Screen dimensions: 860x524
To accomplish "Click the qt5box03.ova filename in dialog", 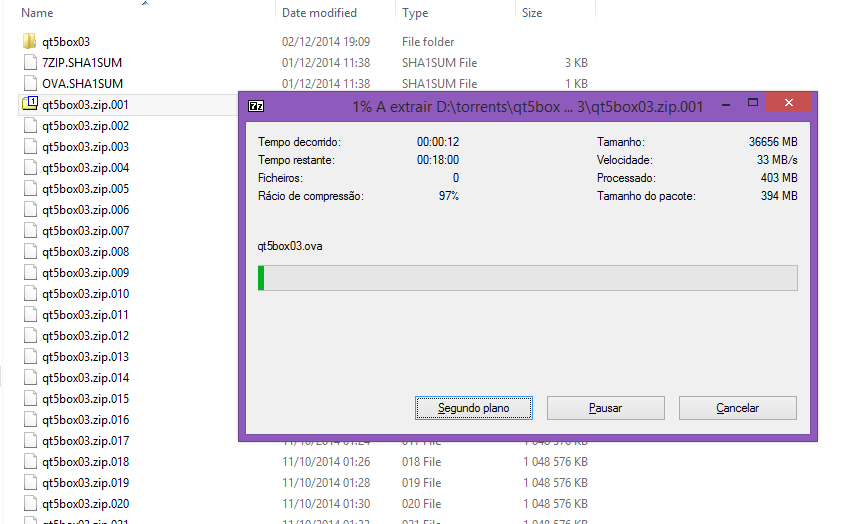I will 290,246.
